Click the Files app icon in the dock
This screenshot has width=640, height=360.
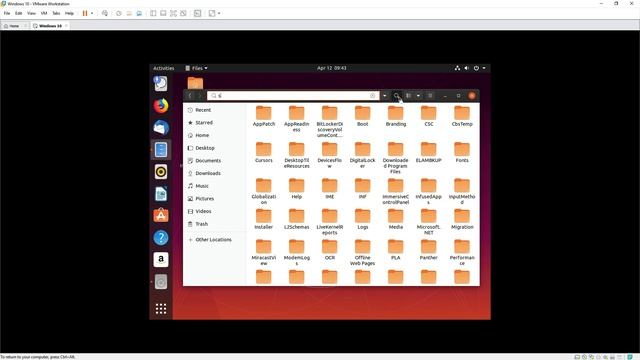point(161,149)
